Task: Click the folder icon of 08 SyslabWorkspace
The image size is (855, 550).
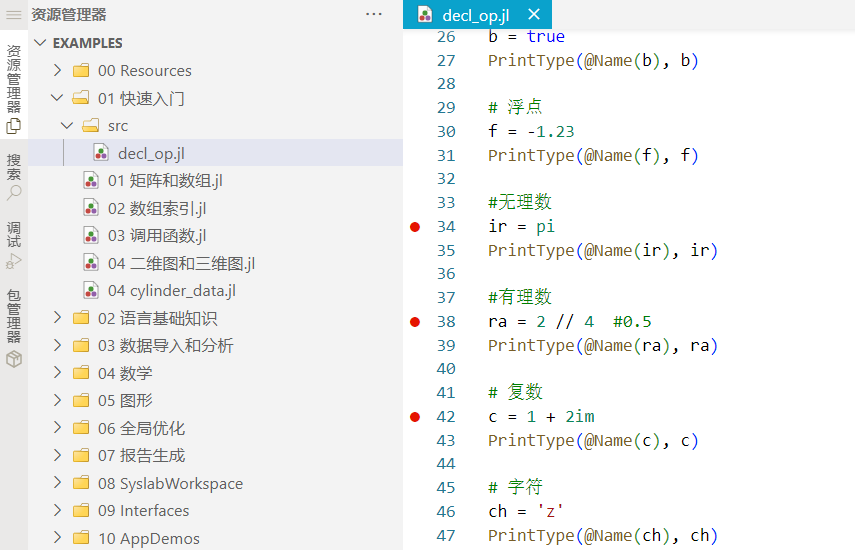Action: [x=81, y=484]
